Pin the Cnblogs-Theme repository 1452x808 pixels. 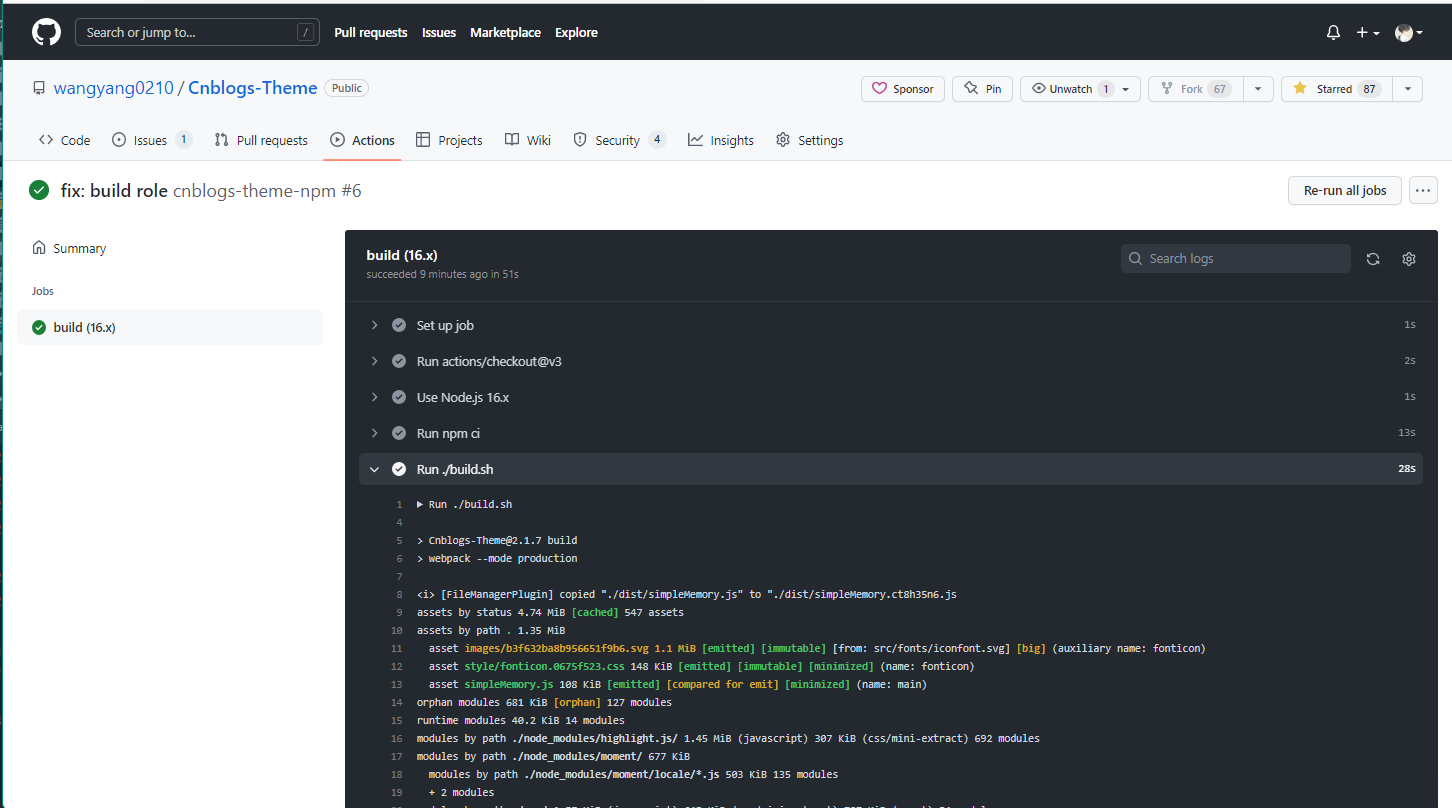[982, 89]
